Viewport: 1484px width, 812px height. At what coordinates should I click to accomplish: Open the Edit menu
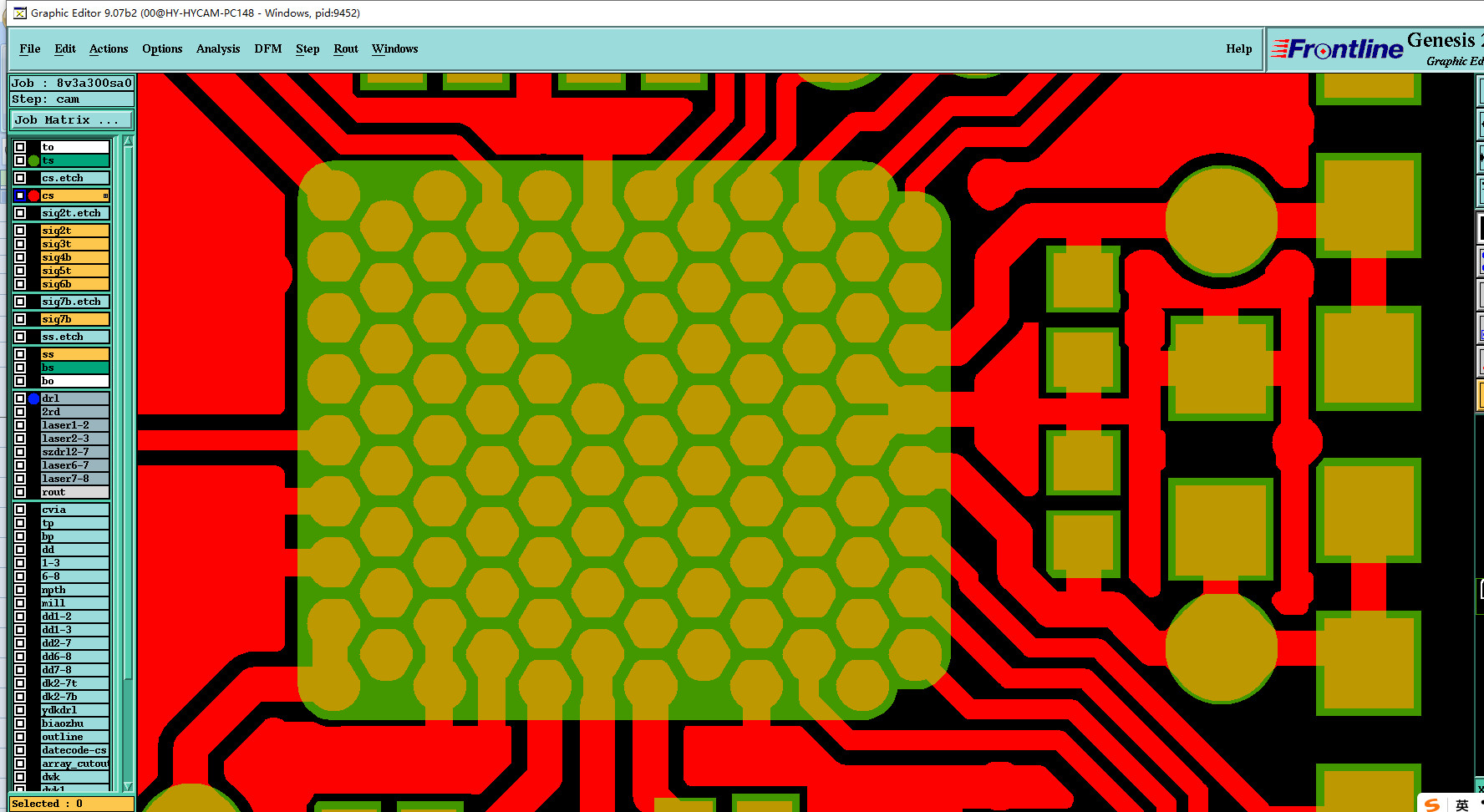point(65,48)
